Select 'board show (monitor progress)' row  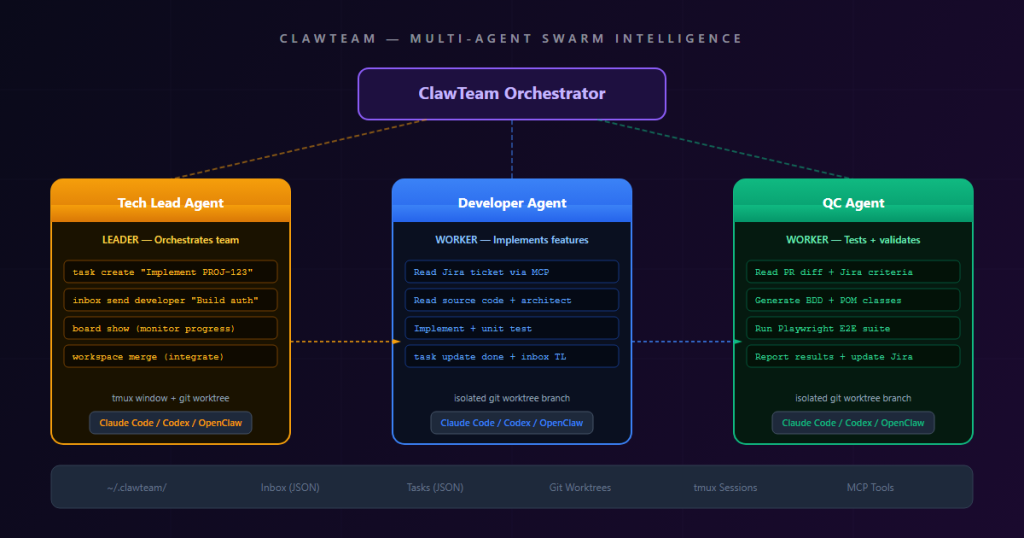170,328
